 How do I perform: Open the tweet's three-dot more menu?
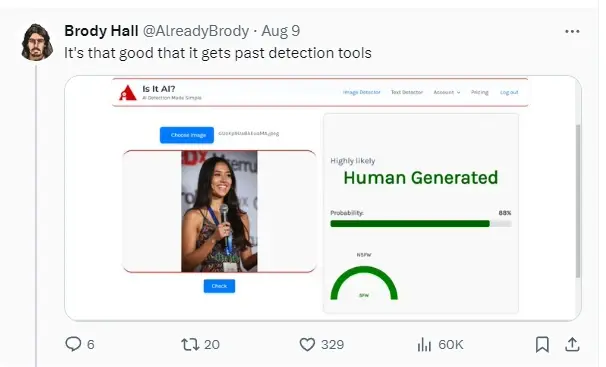tap(572, 31)
